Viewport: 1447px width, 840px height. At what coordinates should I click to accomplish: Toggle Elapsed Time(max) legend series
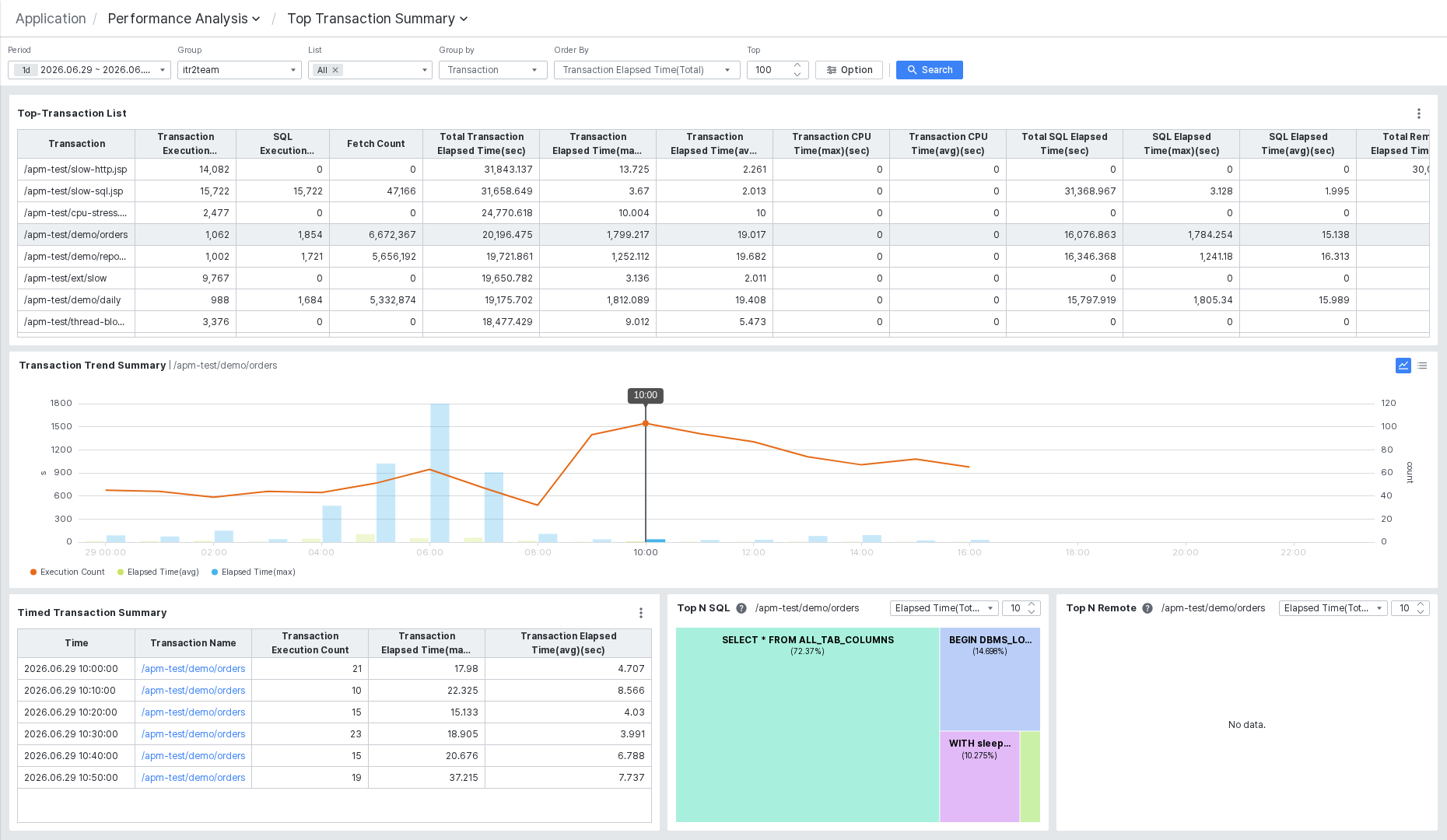(x=254, y=572)
